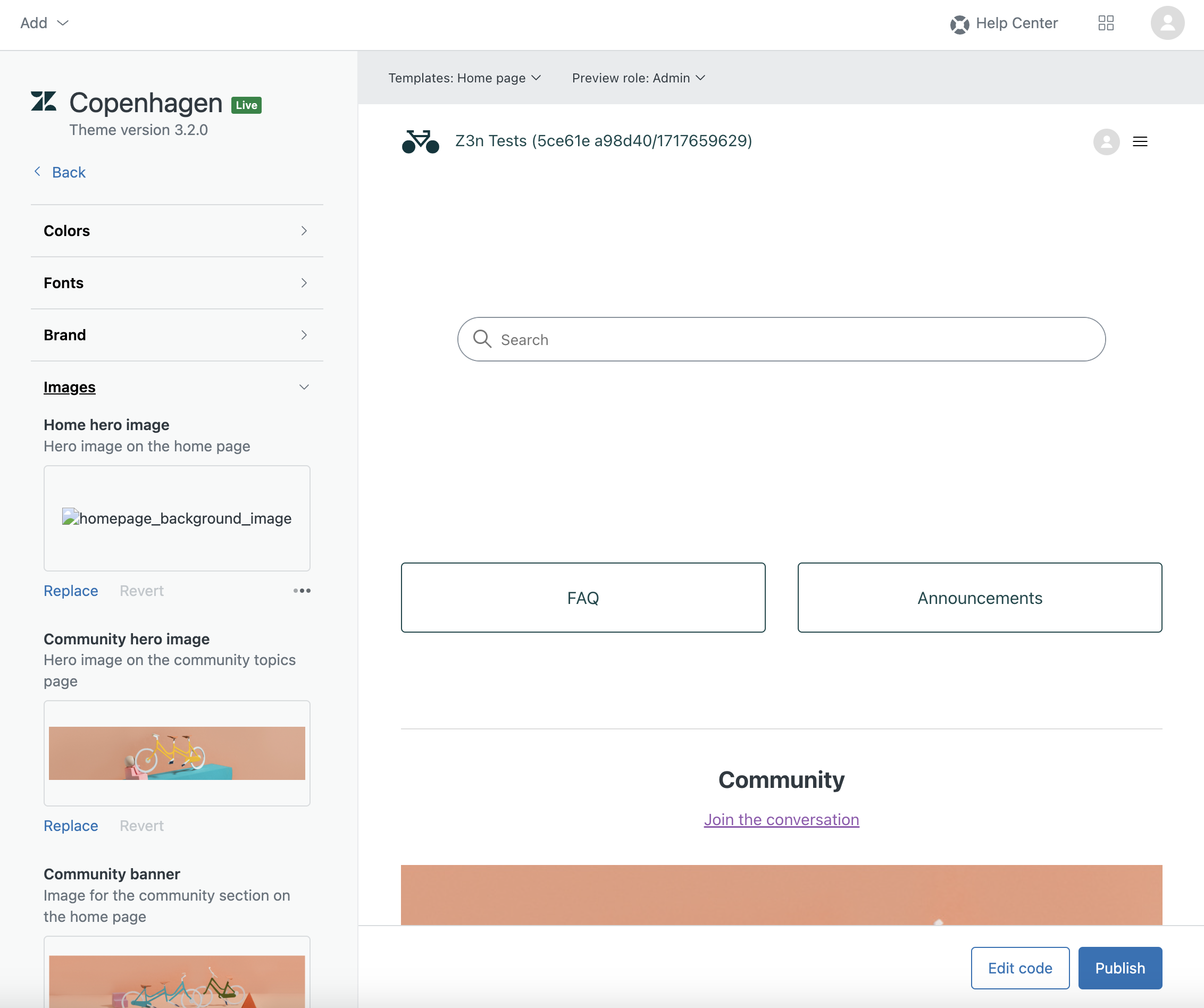1204x1008 pixels.
Task: Click into the Search input field
Action: pos(791,340)
